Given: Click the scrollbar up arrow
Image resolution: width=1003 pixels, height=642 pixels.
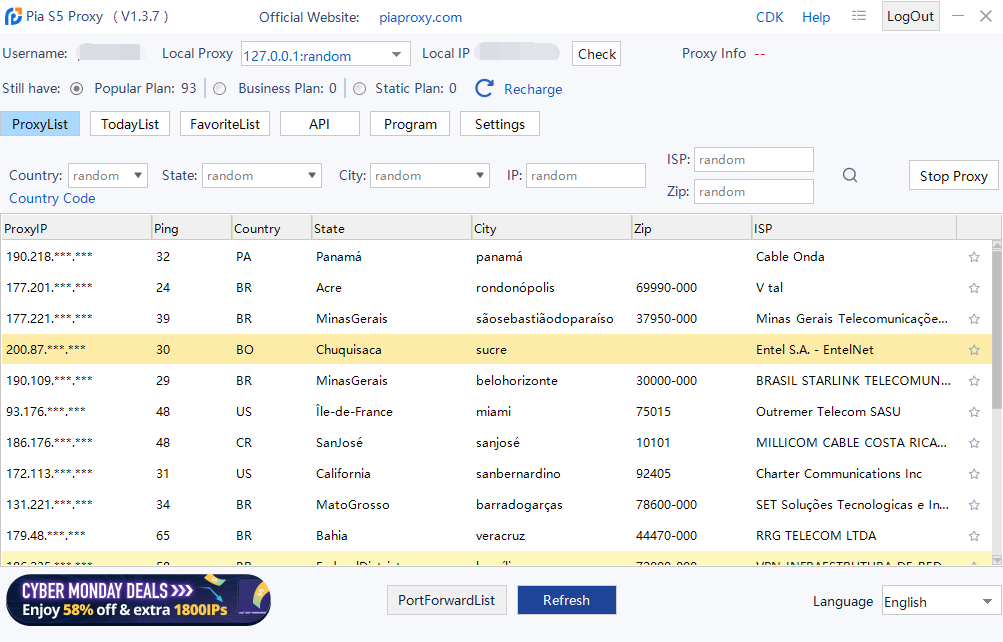Looking at the screenshot, I should point(997,245).
